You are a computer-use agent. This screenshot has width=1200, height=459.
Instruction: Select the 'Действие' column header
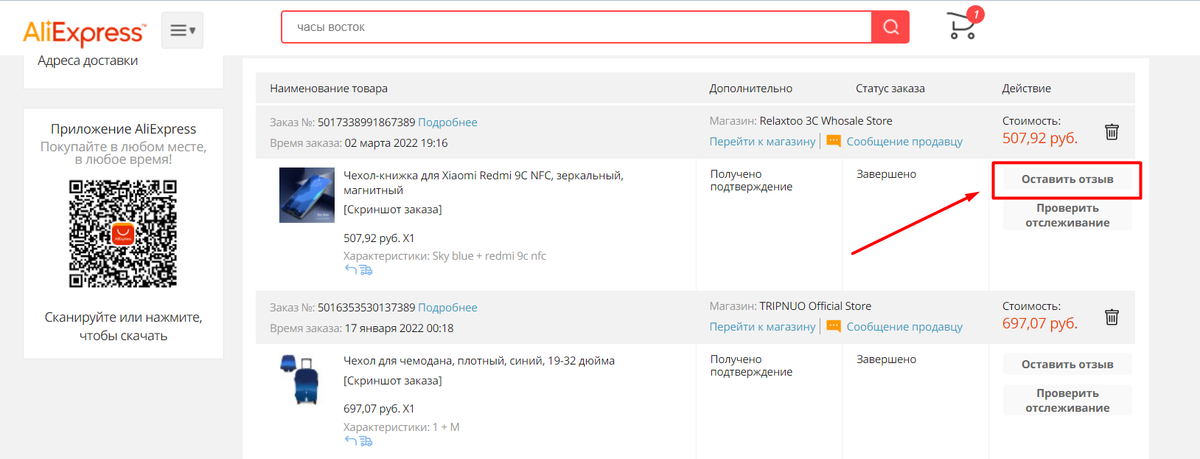1026,89
